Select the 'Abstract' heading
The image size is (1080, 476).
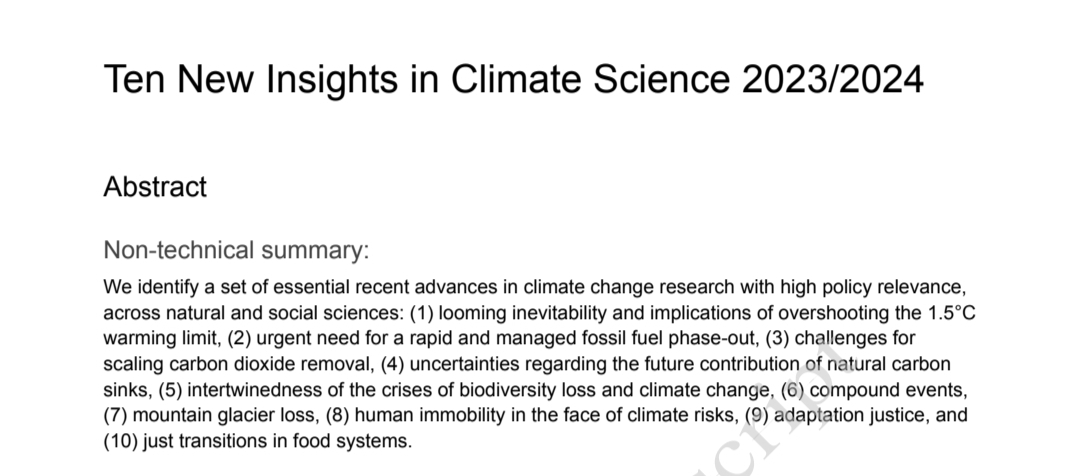click(x=155, y=187)
